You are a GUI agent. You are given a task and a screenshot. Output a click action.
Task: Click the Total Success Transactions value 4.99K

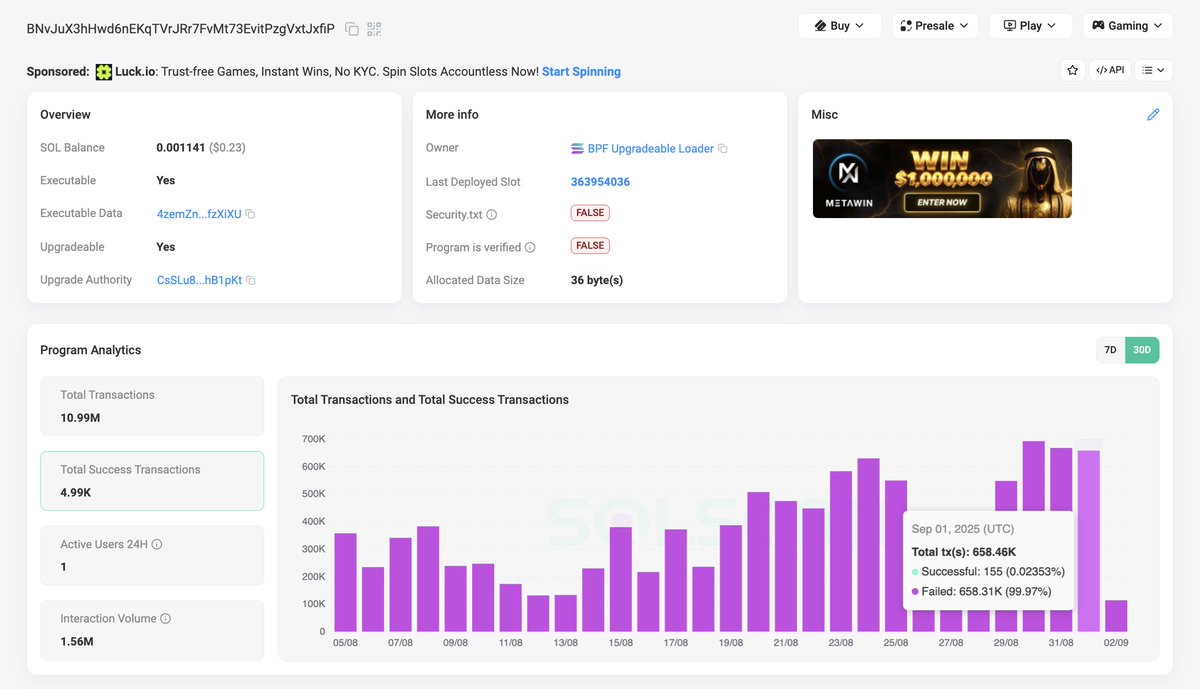tap(76, 493)
